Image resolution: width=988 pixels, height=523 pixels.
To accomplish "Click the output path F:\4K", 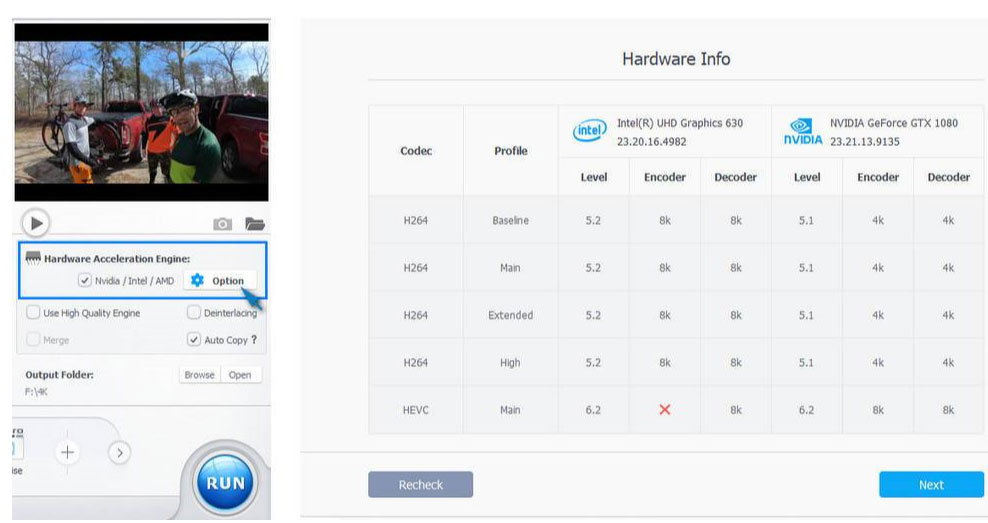I will click(x=36, y=391).
